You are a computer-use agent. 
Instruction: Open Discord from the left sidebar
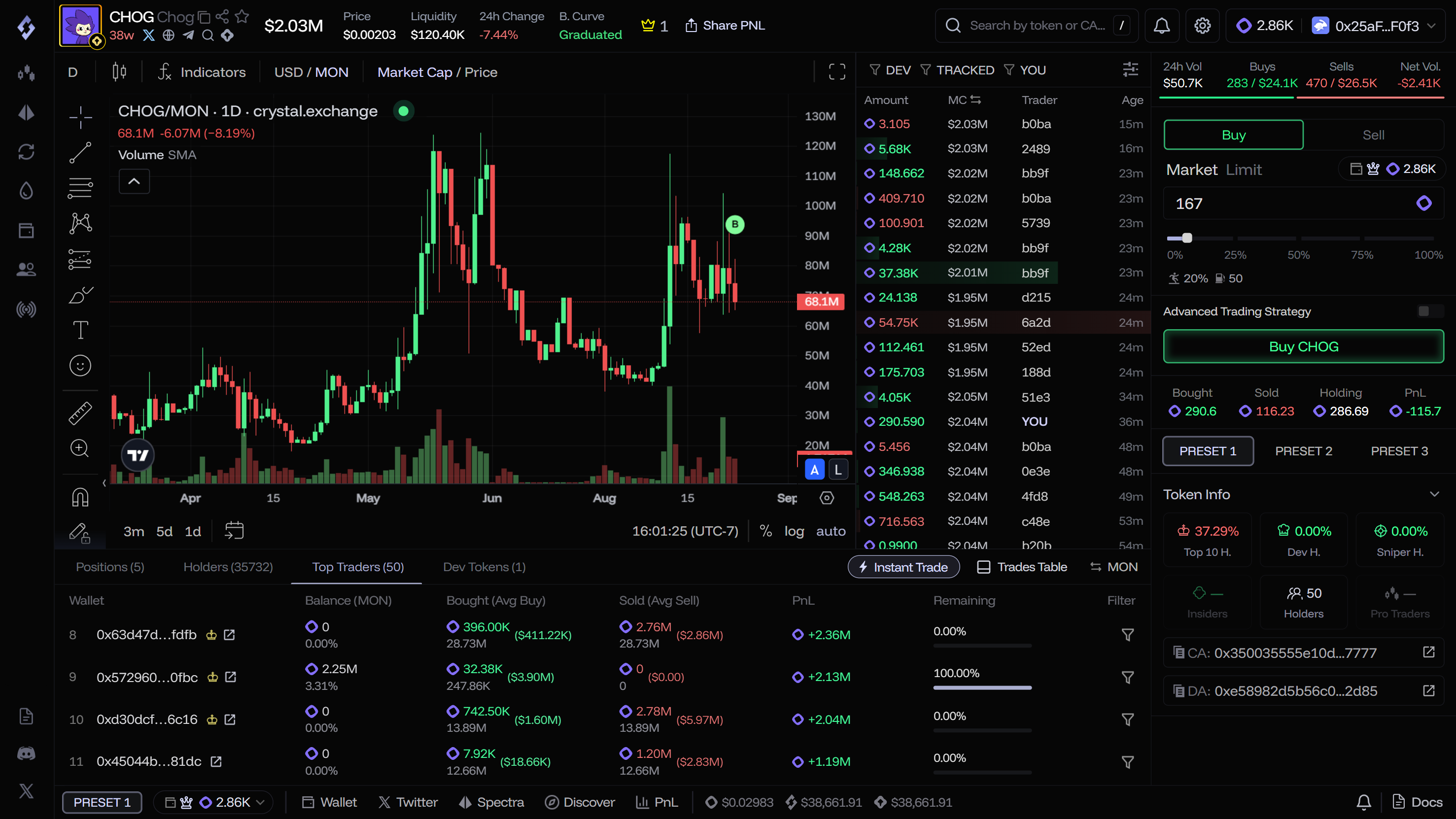point(26,753)
